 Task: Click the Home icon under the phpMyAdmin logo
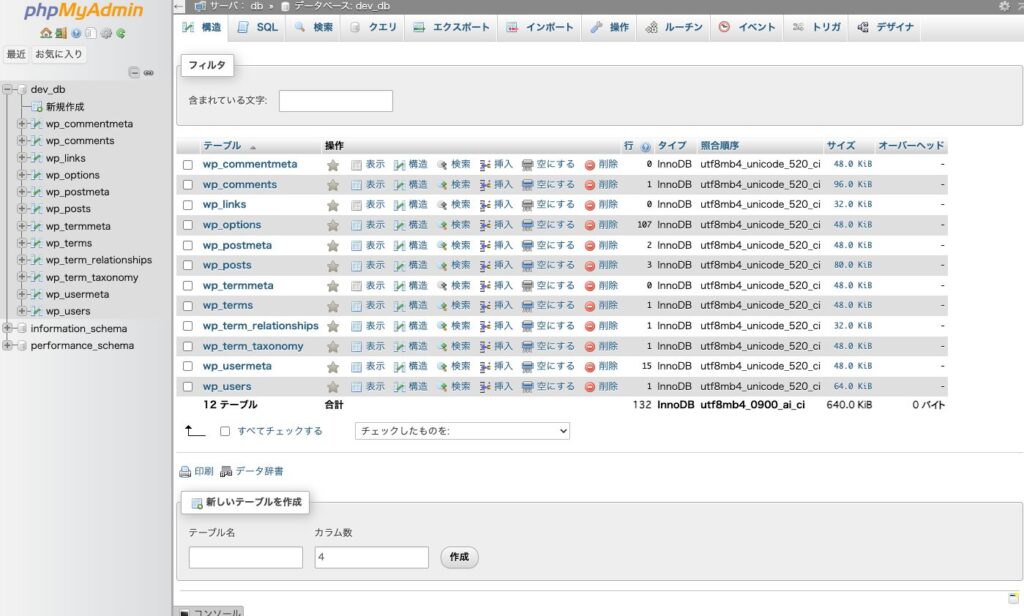click(x=46, y=33)
